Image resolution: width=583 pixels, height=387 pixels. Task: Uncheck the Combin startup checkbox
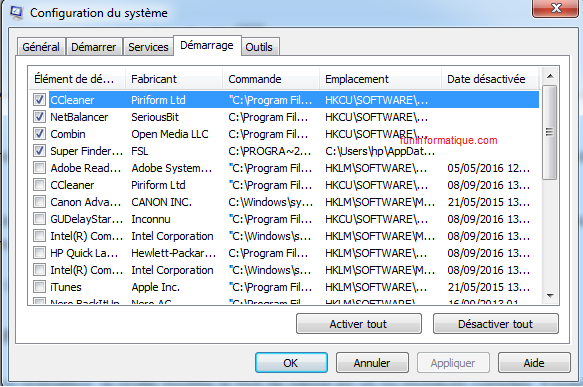[x=39, y=134]
